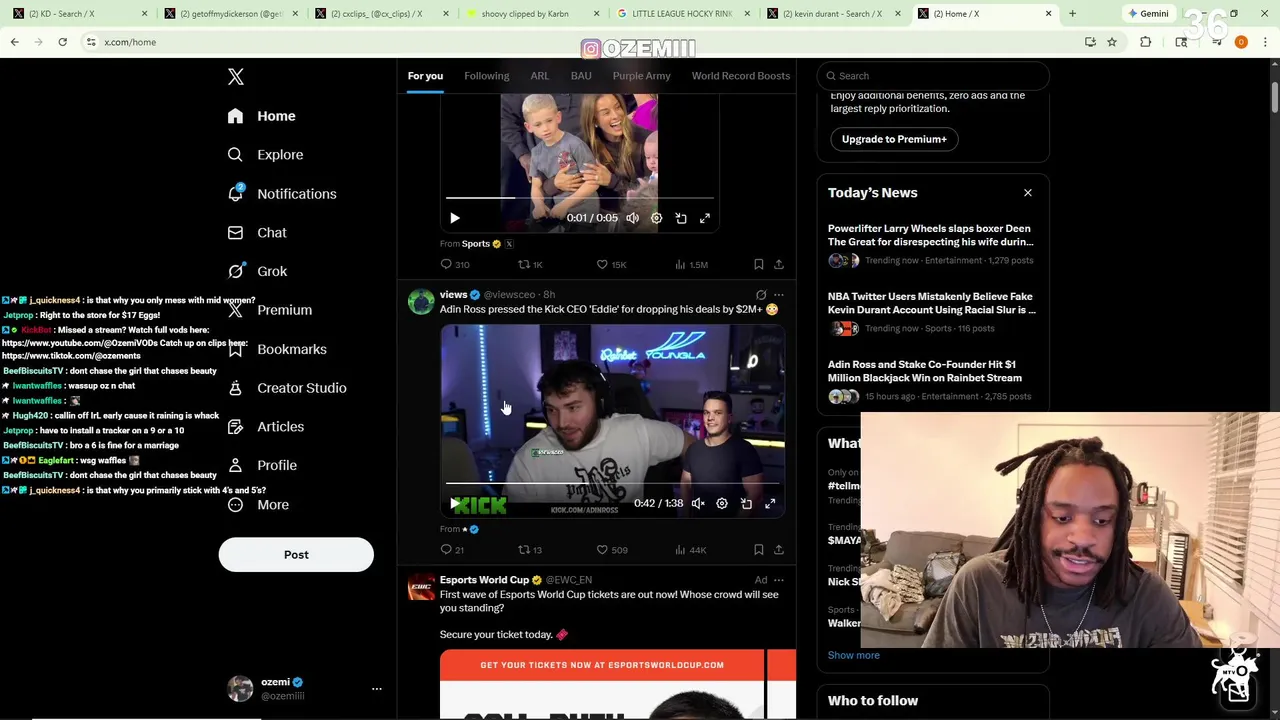Image resolution: width=1280 pixels, height=720 pixels.
Task: Open Creator Studio in the sidebar
Action: pyautogui.click(x=286, y=388)
